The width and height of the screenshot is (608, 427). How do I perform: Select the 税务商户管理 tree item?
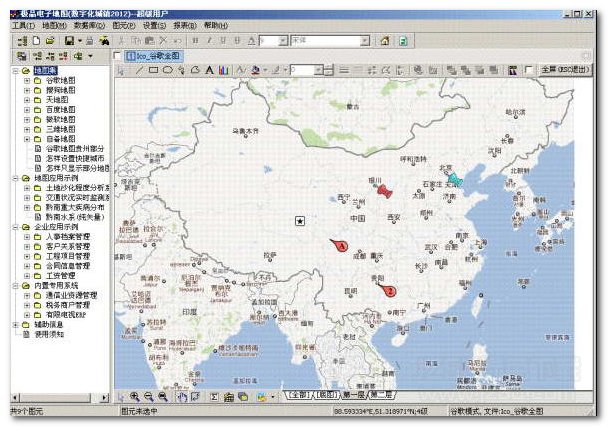68,305
